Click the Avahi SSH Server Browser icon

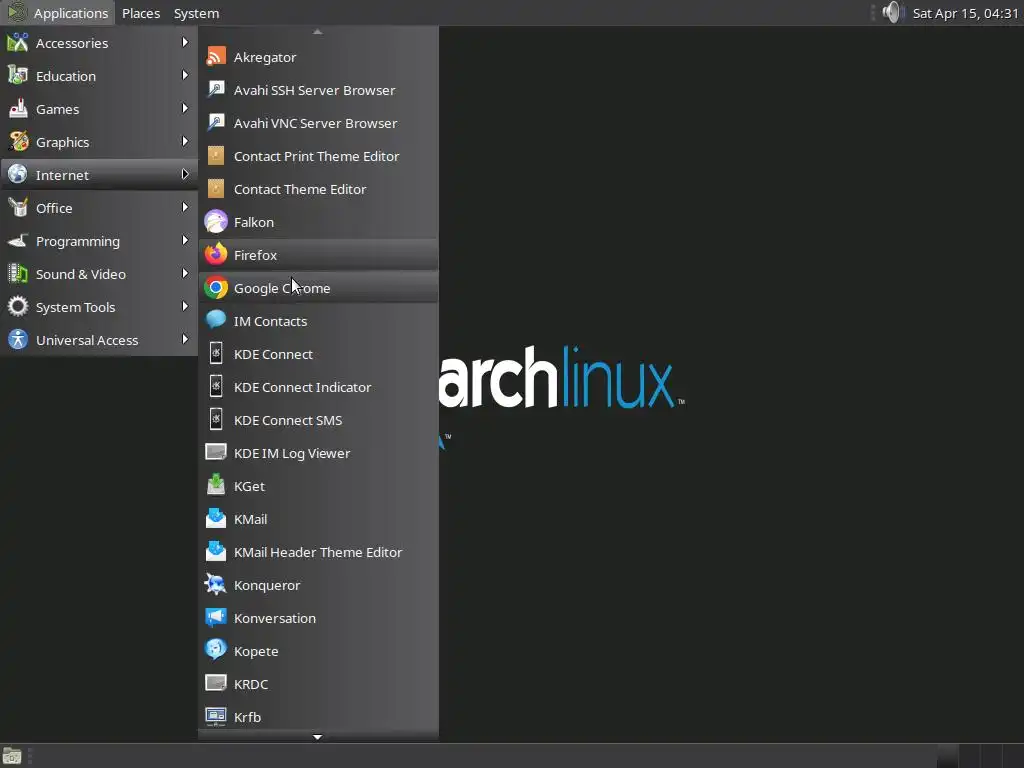pos(216,90)
